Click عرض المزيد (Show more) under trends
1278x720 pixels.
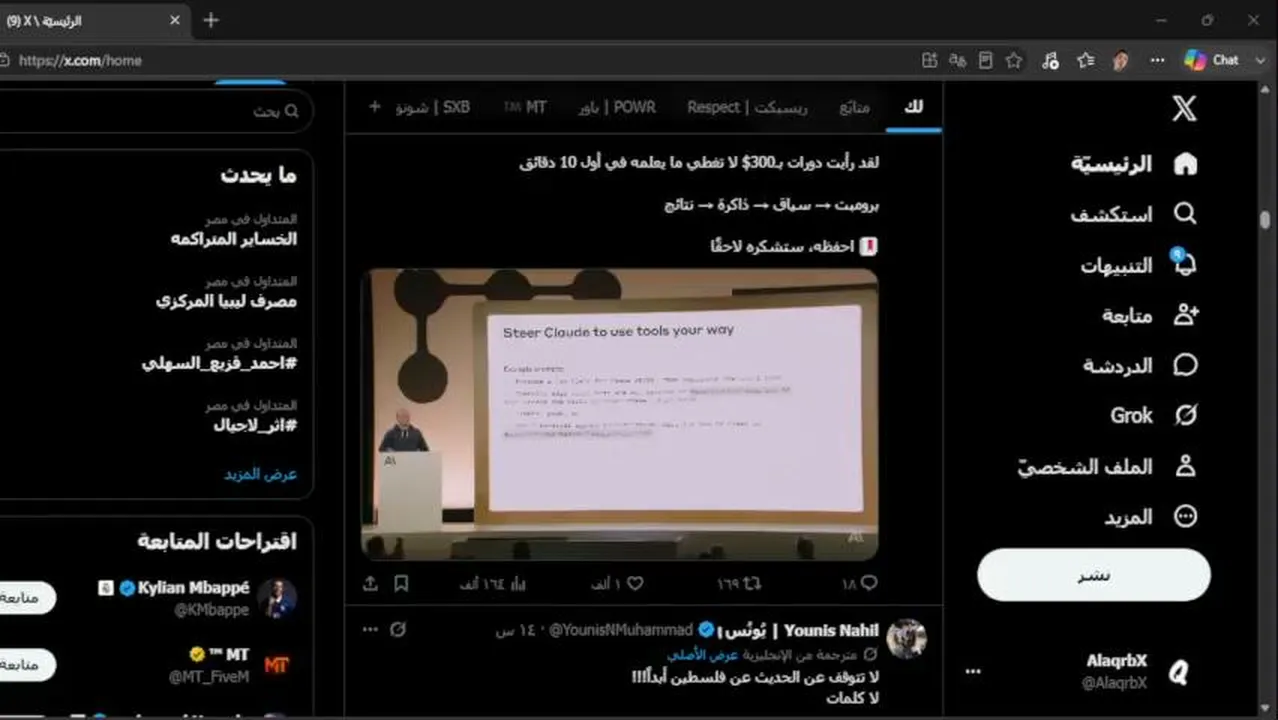pyautogui.click(x=260, y=474)
